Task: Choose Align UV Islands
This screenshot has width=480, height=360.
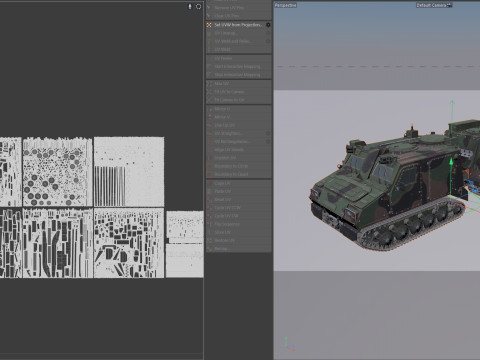Action: [x=239, y=150]
